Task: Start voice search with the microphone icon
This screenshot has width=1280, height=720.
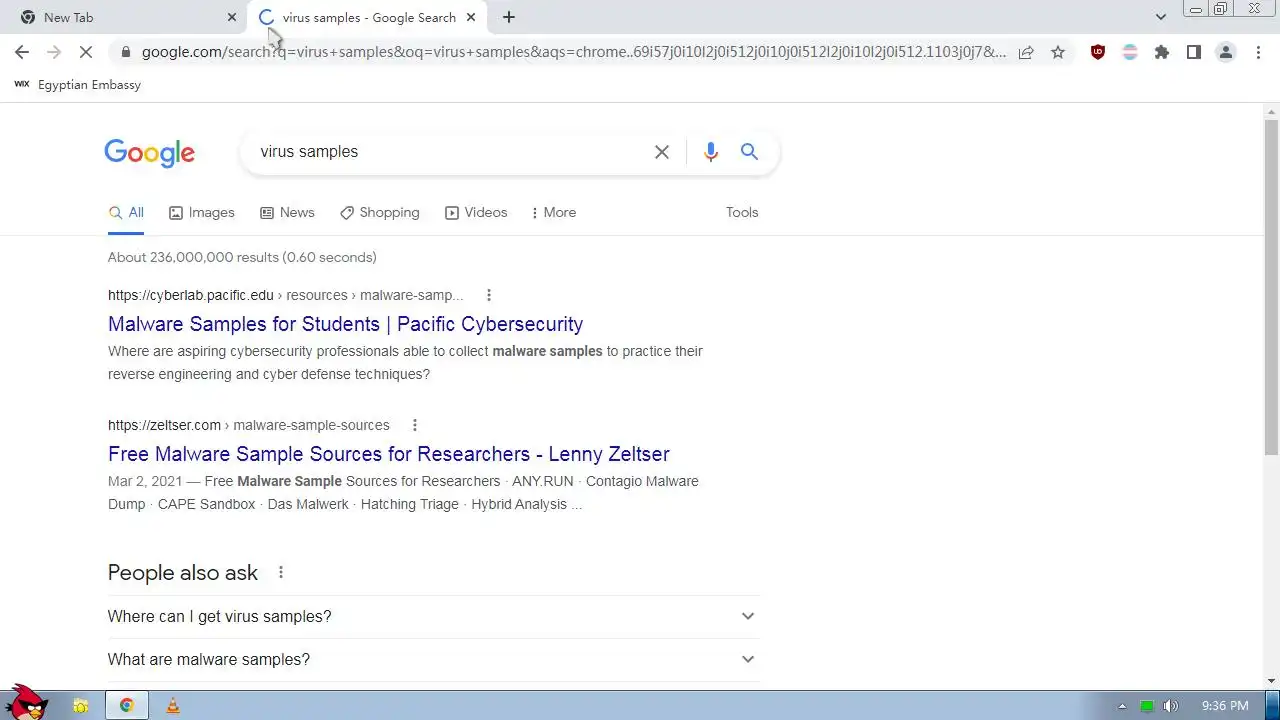Action: (x=711, y=152)
